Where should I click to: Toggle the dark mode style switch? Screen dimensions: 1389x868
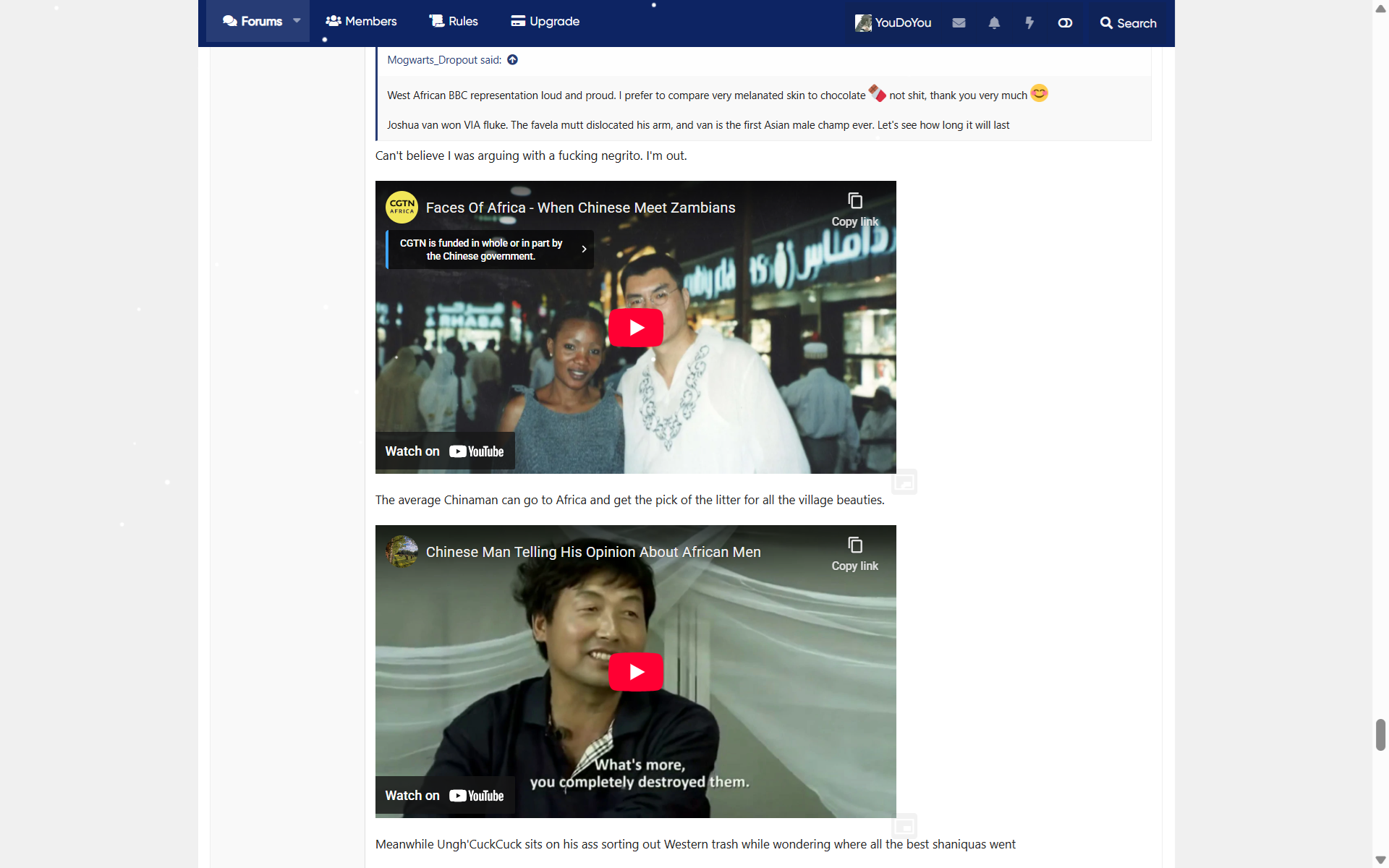[x=1065, y=23]
